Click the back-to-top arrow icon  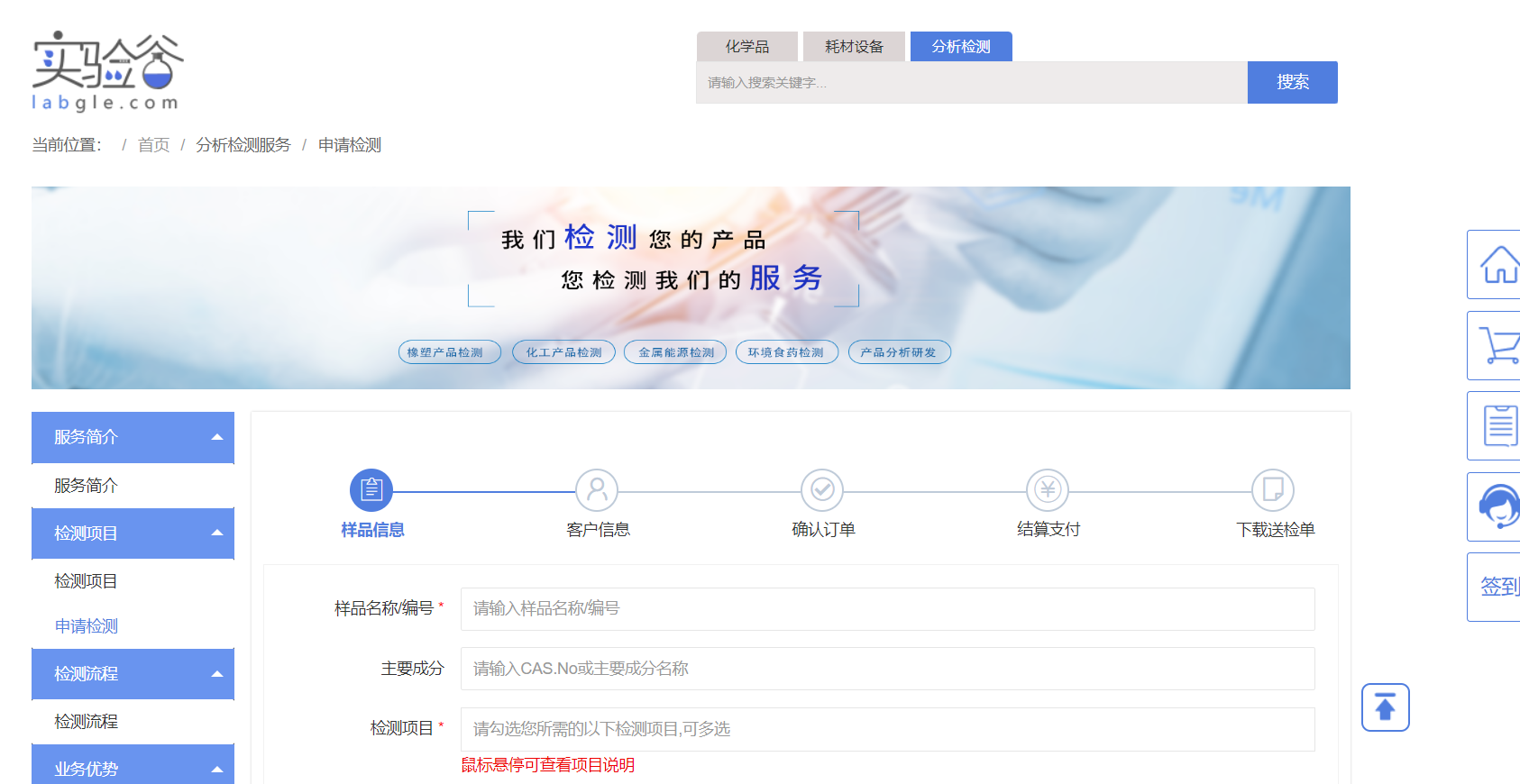pos(1385,707)
